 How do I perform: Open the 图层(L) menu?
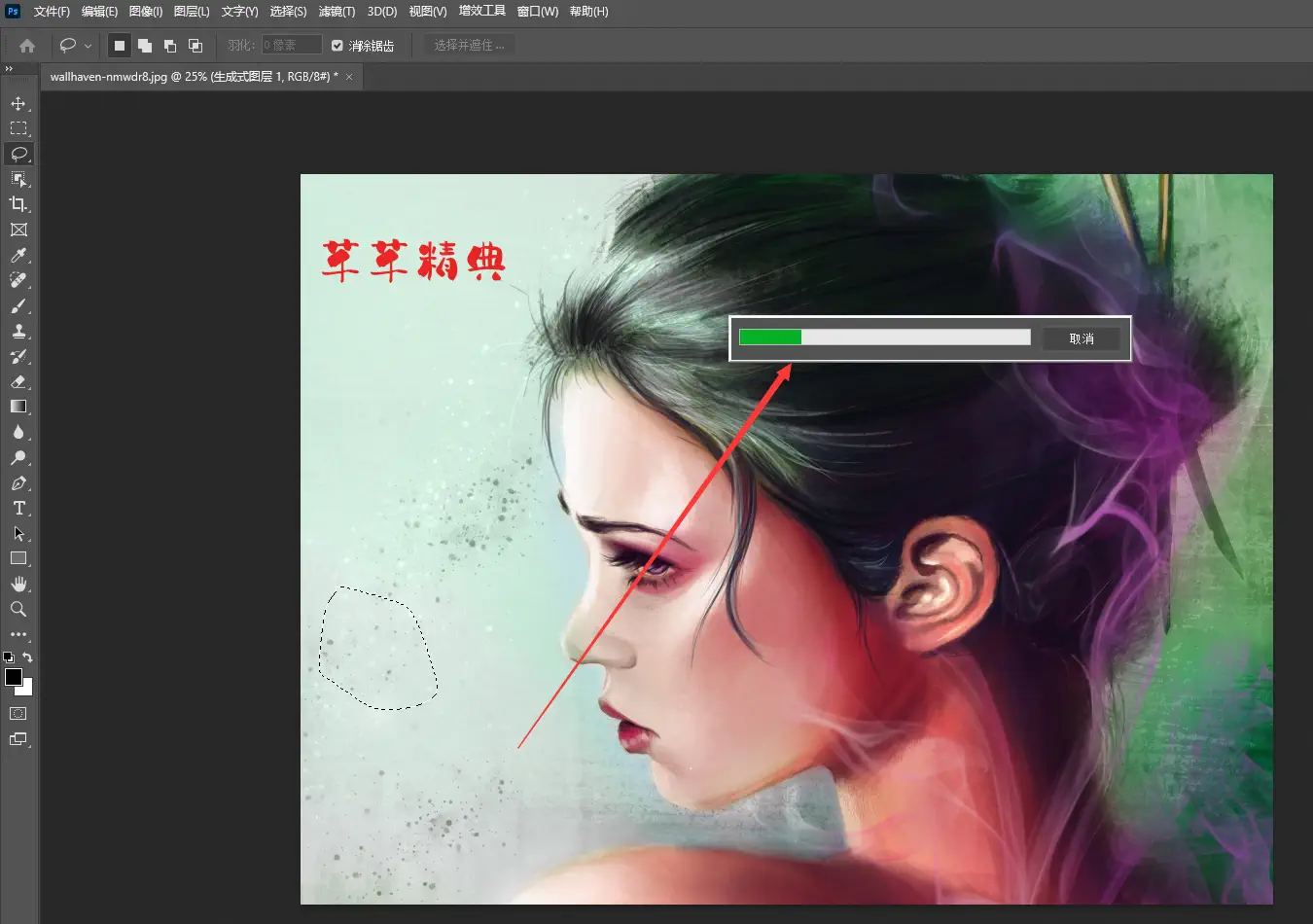192,12
